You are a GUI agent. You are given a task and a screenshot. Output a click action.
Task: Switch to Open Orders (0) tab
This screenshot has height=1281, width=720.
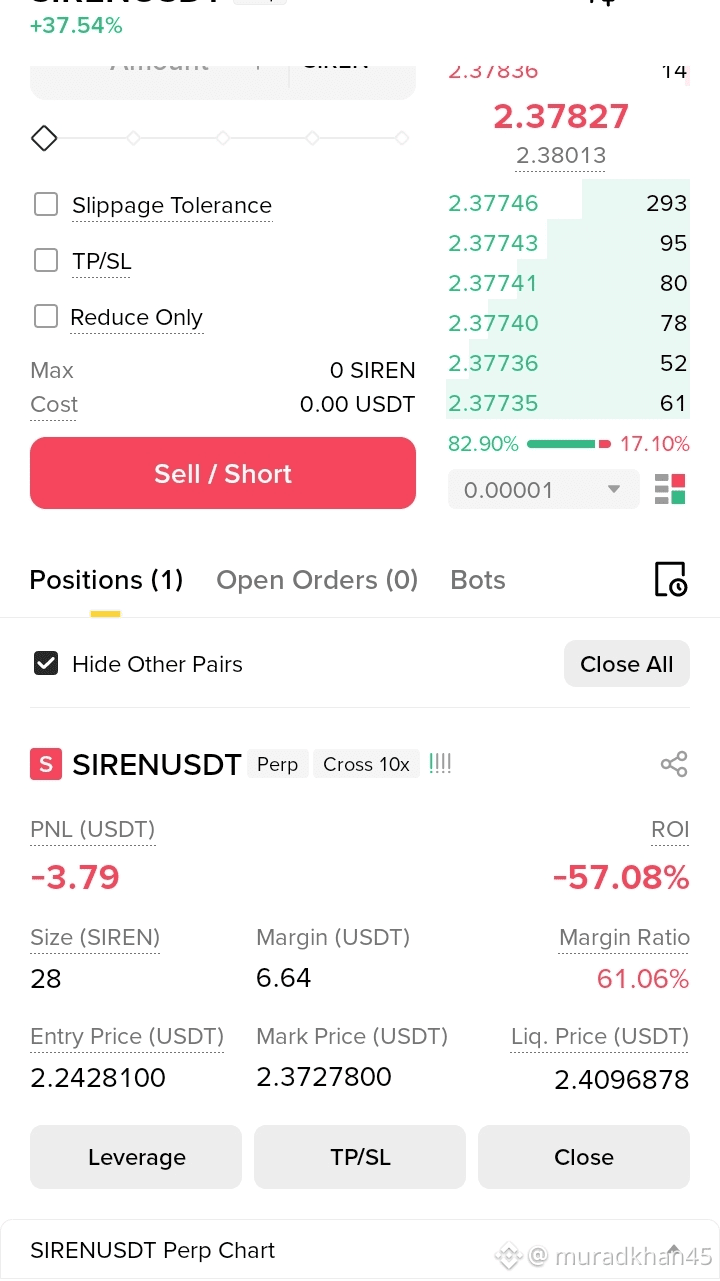pos(317,580)
